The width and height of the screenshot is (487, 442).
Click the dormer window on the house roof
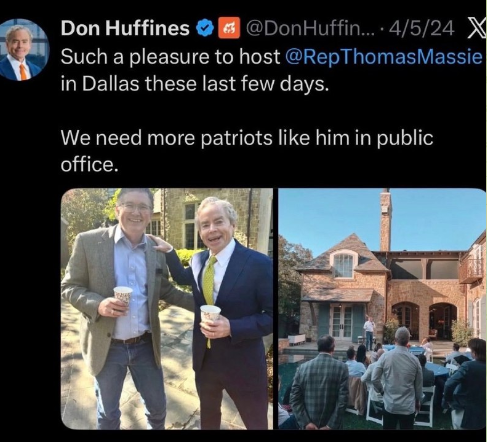click(x=343, y=265)
